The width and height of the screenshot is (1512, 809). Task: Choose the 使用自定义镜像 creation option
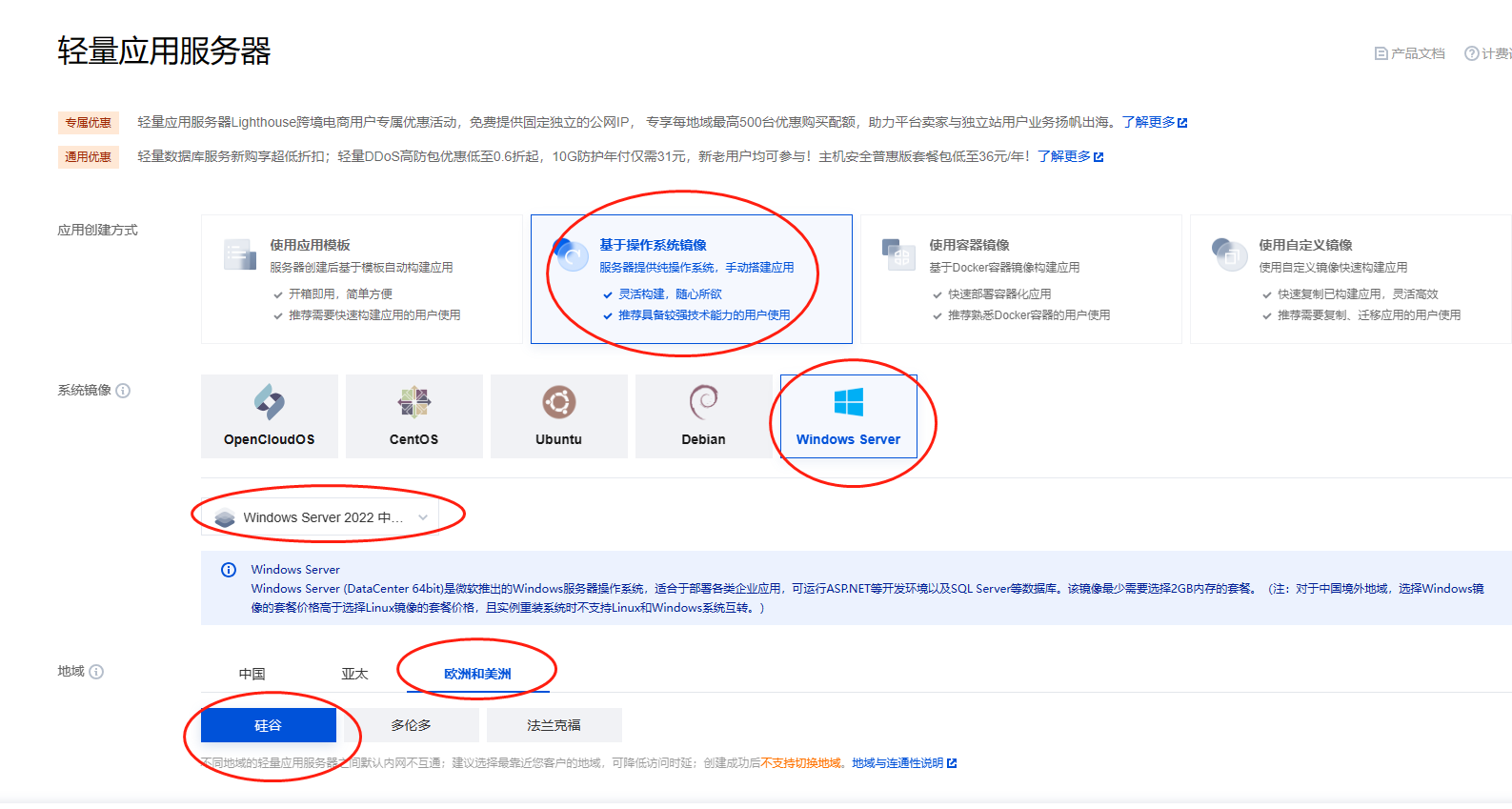pos(1350,278)
